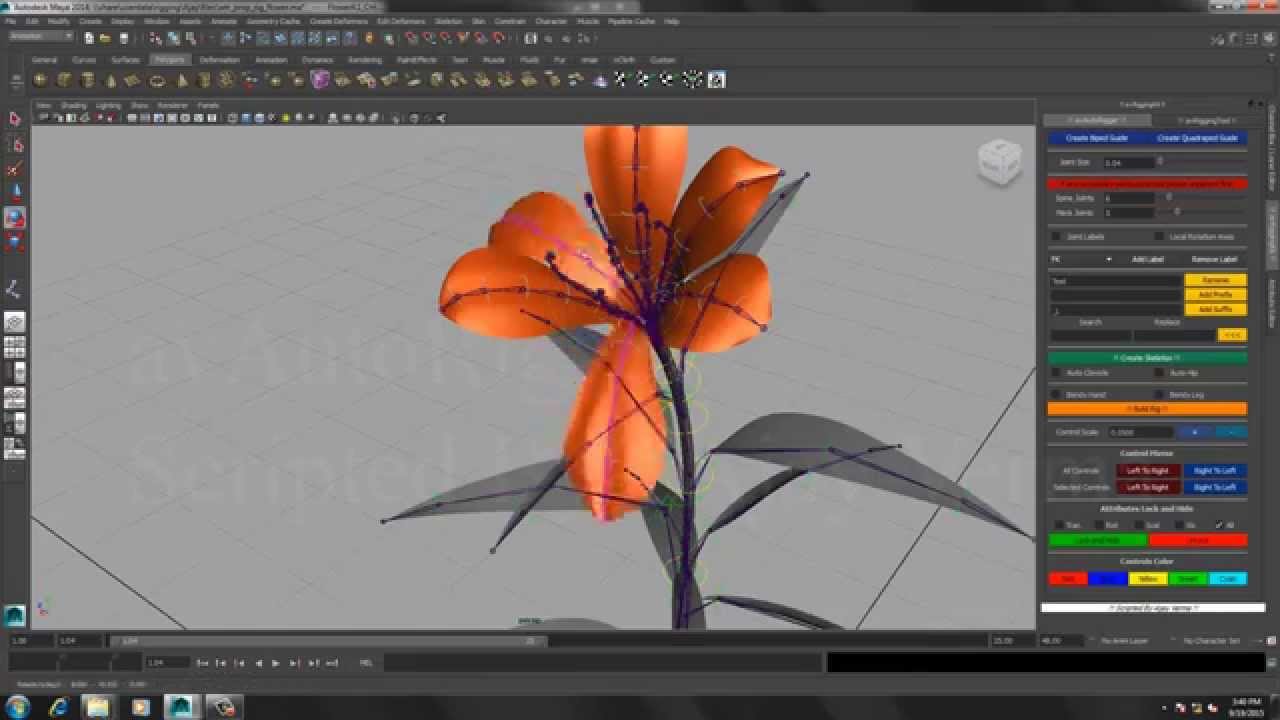Open Windows Start menu
1280x720 pixels.
[x=17, y=706]
